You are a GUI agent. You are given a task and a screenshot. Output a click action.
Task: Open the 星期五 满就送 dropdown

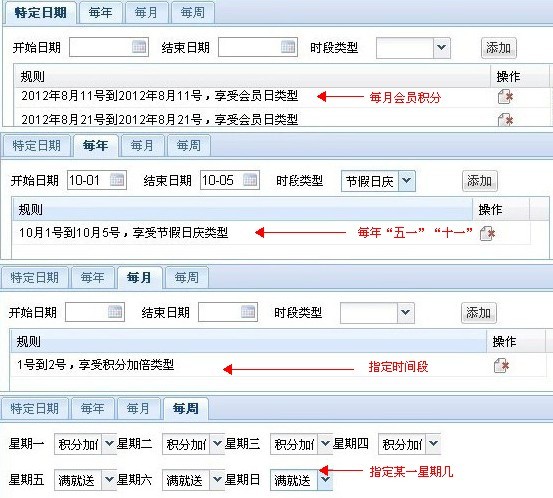click(109, 480)
